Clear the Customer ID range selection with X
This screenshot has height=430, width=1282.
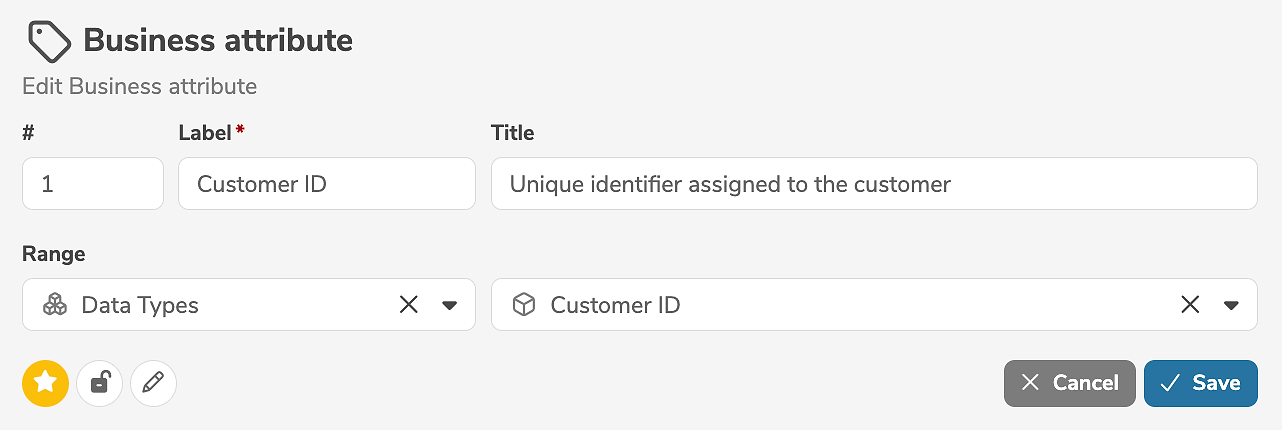coord(1190,305)
